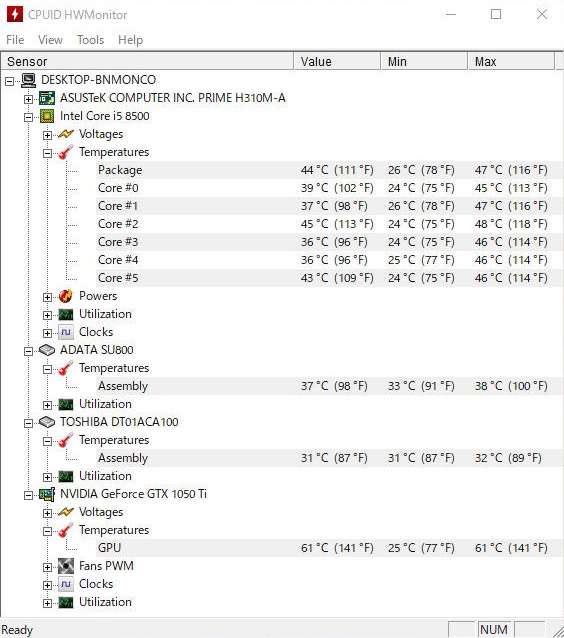564x638 pixels.
Task: Click the Powers flame icon under the CPU
Action: click(x=66, y=296)
